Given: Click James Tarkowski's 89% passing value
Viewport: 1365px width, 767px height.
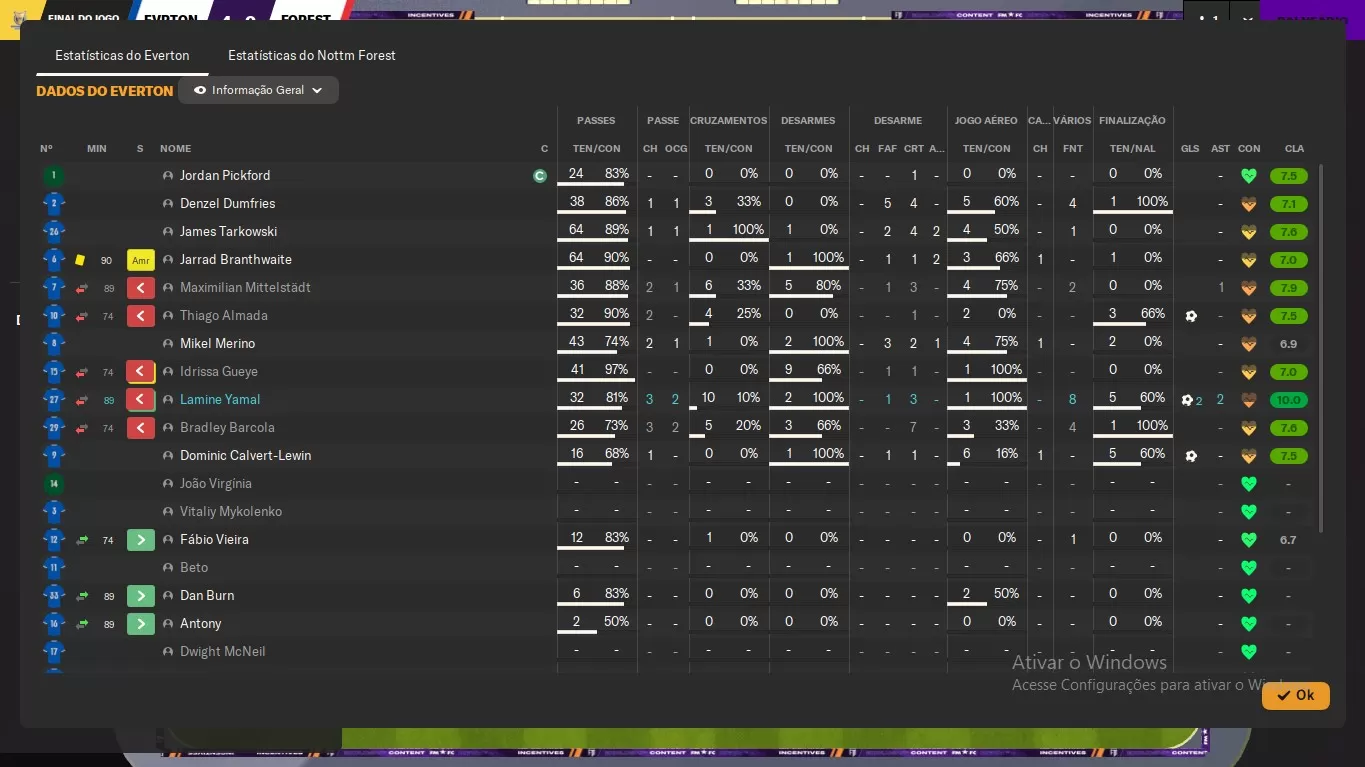Looking at the screenshot, I should pyautogui.click(x=617, y=230).
